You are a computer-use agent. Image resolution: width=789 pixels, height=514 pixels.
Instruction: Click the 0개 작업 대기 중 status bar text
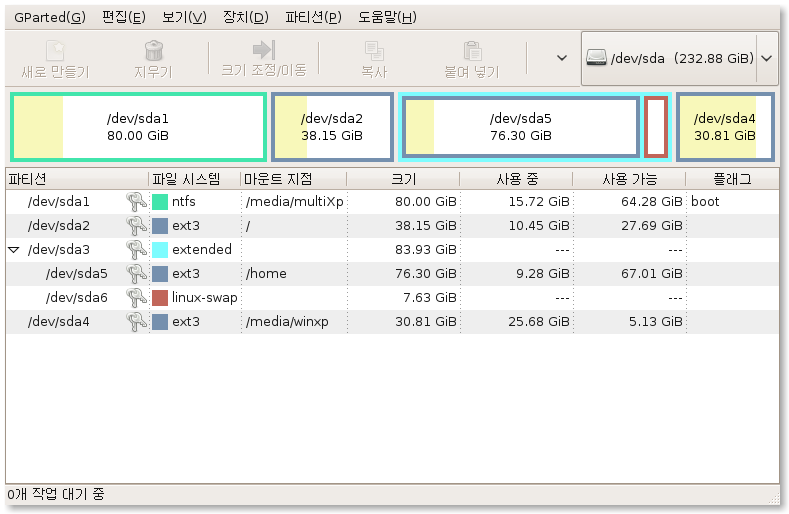pos(56,494)
